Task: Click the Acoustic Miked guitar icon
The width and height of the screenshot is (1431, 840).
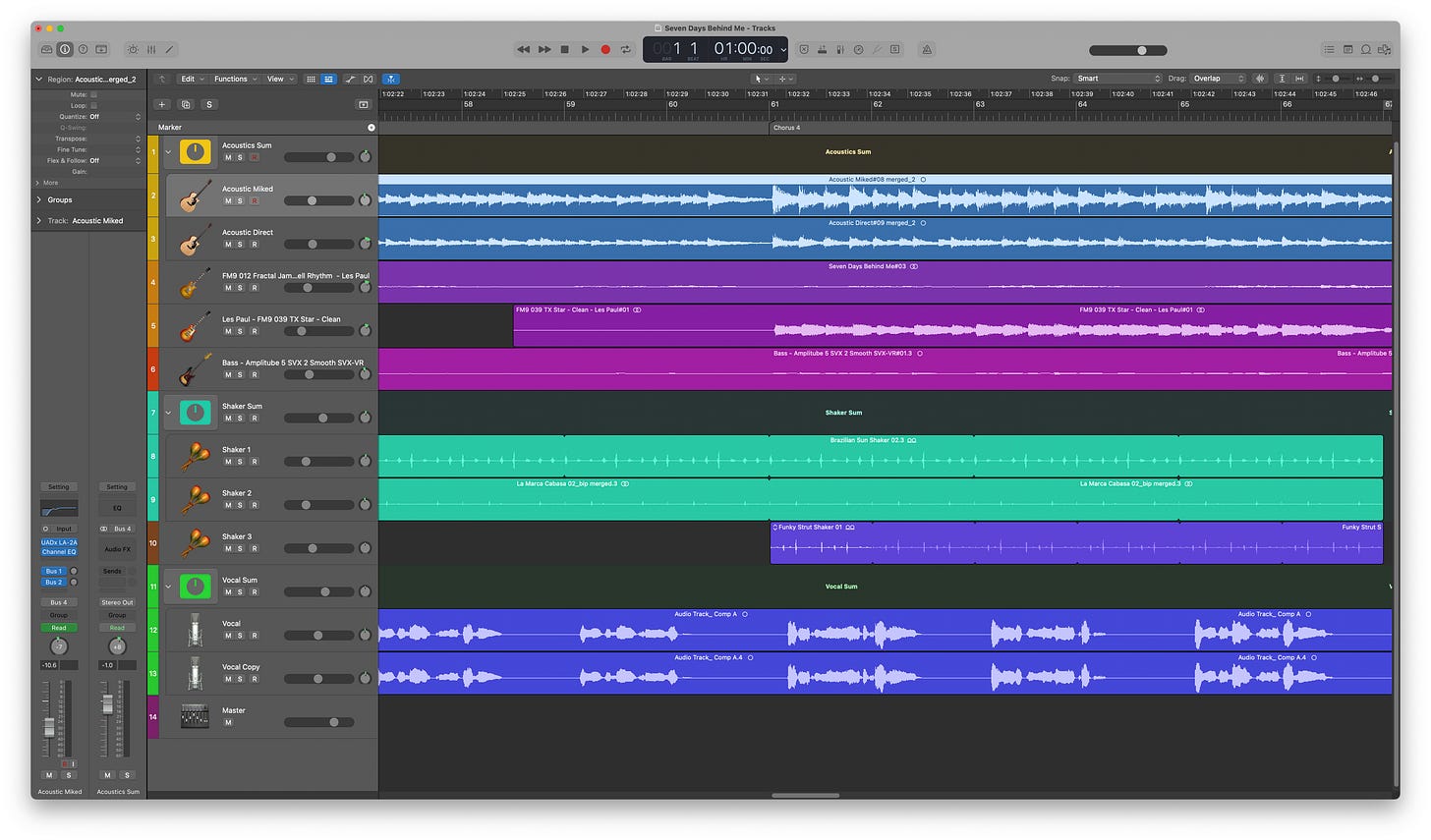Action: pyautogui.click(x=196, y=196)
